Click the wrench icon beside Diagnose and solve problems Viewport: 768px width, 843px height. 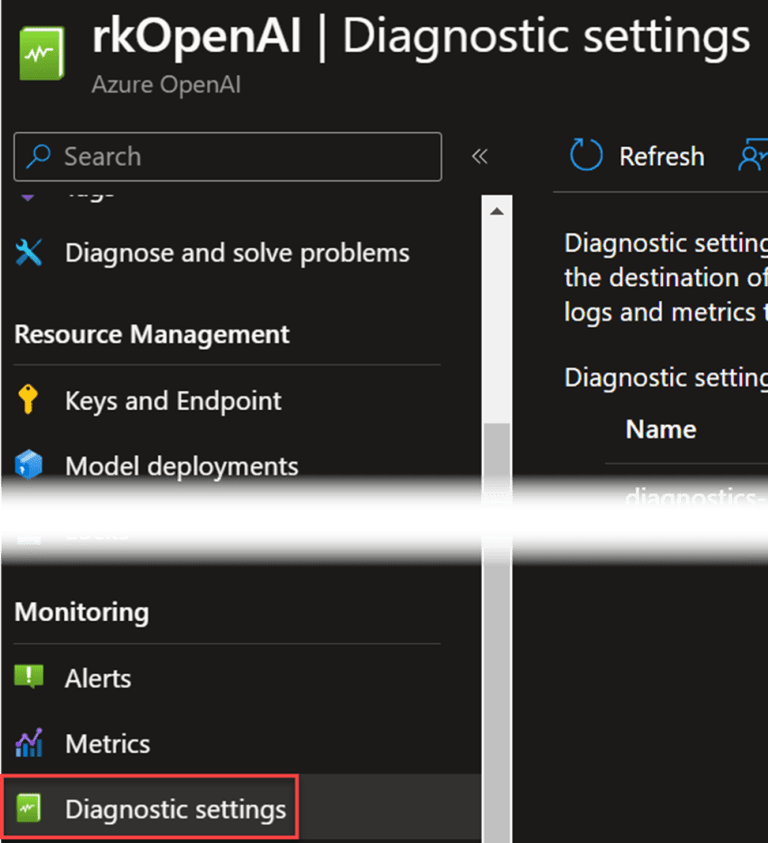(x=30, y=252)
